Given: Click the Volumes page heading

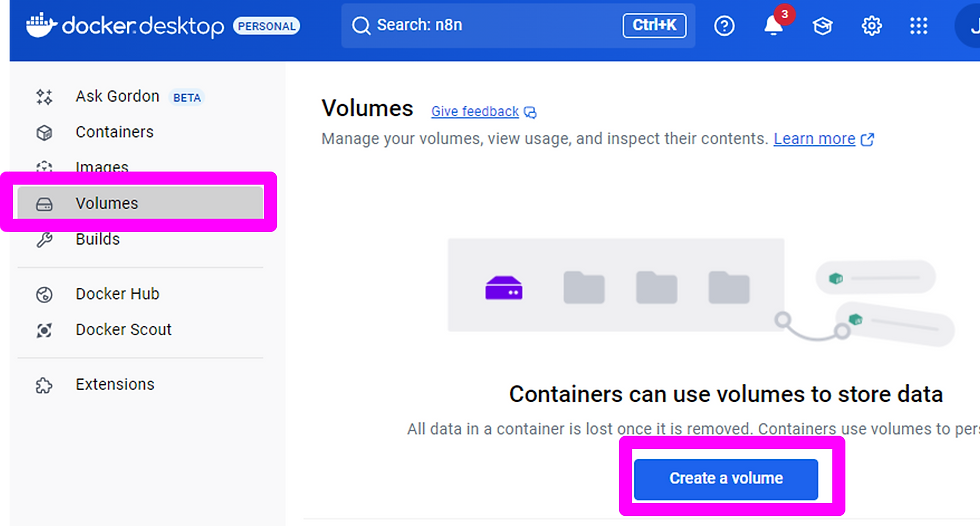Looking at the screenshot, I should [x=367, y=108].
